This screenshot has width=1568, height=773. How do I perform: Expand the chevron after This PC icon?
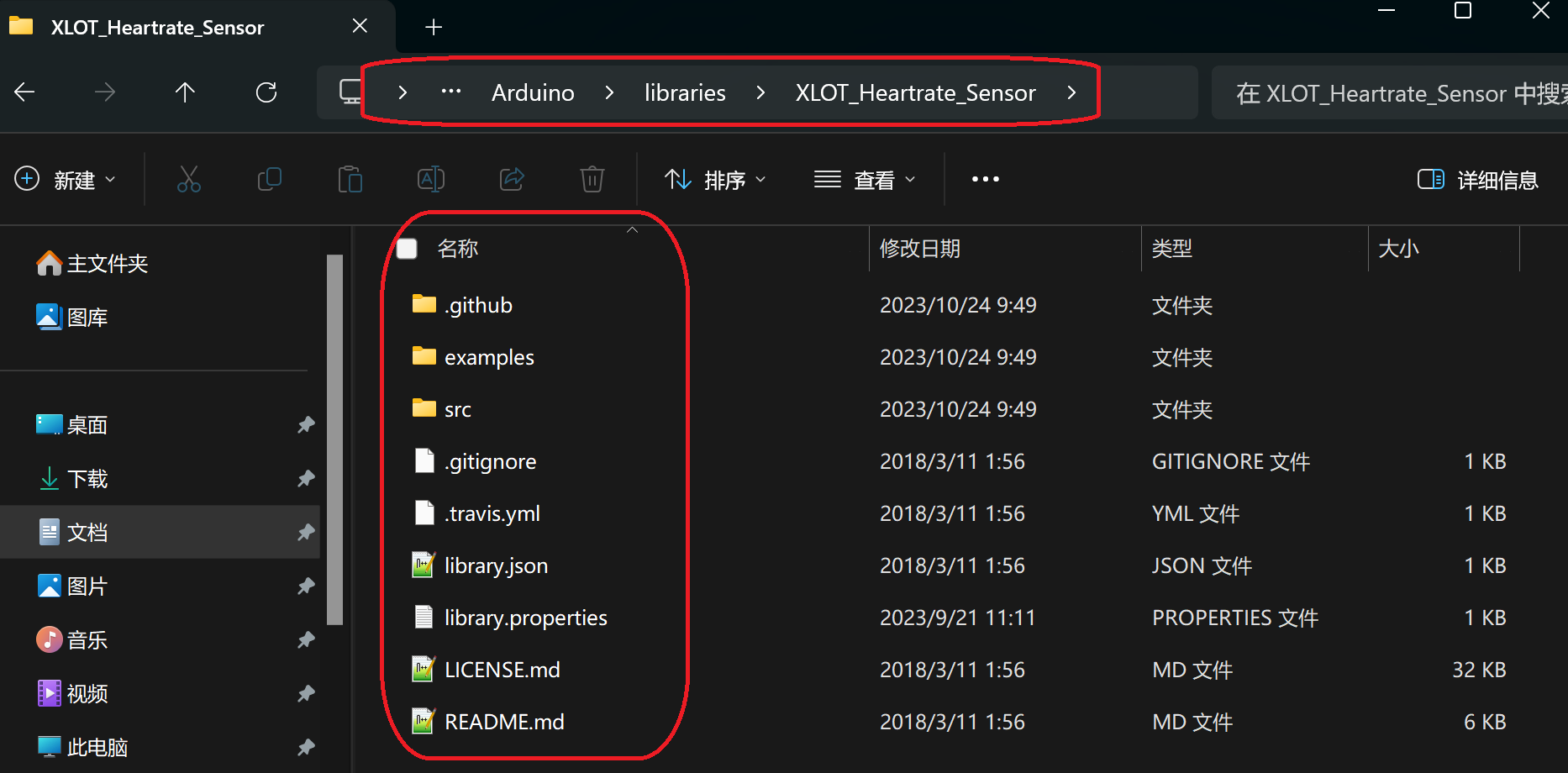pos(403,92)
